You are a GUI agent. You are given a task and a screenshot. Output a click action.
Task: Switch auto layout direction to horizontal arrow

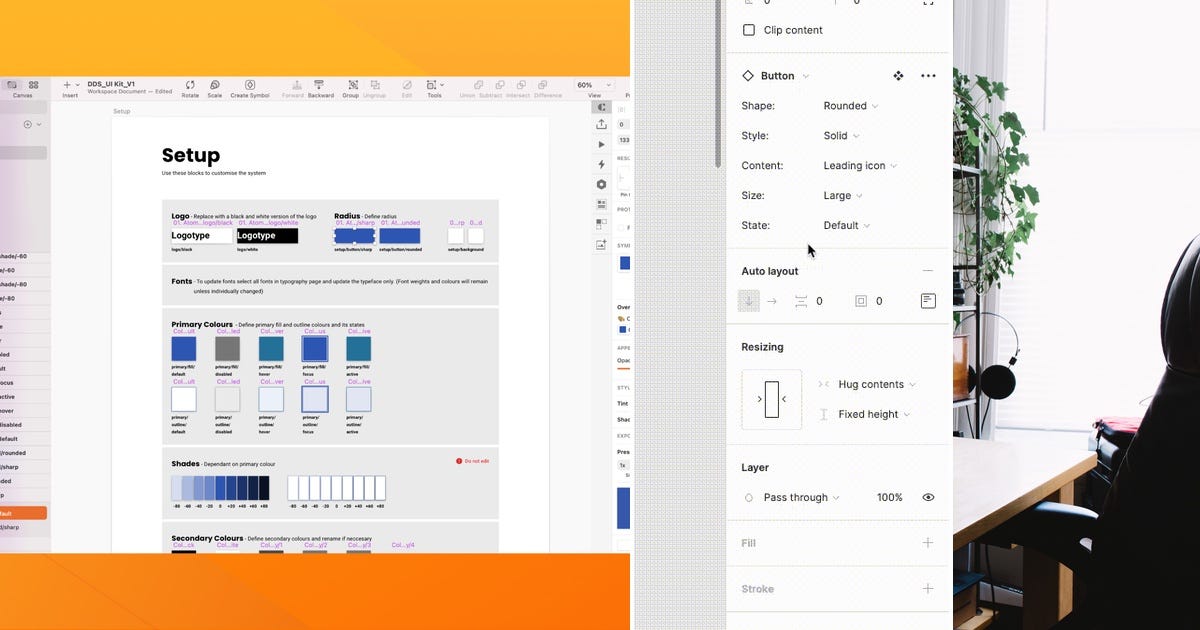point(772,300)
